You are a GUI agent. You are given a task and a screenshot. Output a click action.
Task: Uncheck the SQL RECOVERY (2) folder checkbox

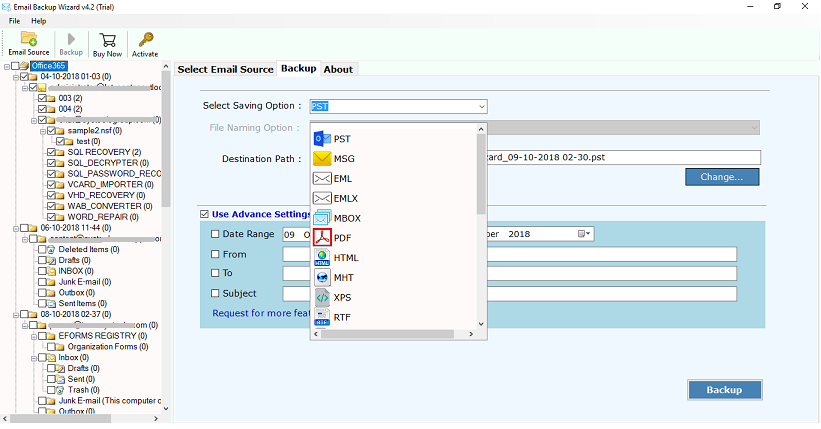click(x=51, y=152)
